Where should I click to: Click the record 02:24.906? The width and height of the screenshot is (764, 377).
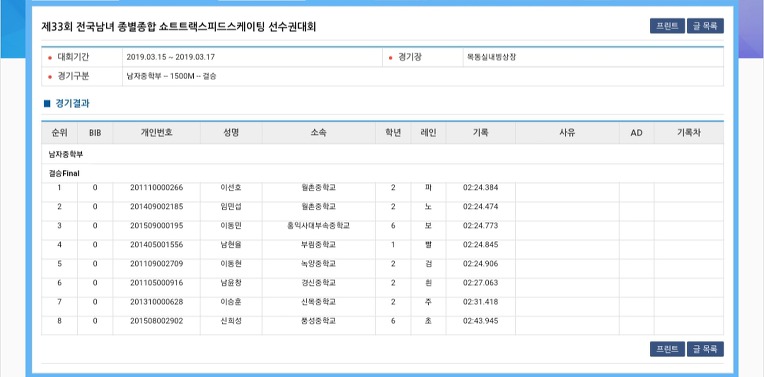(480, 264)
